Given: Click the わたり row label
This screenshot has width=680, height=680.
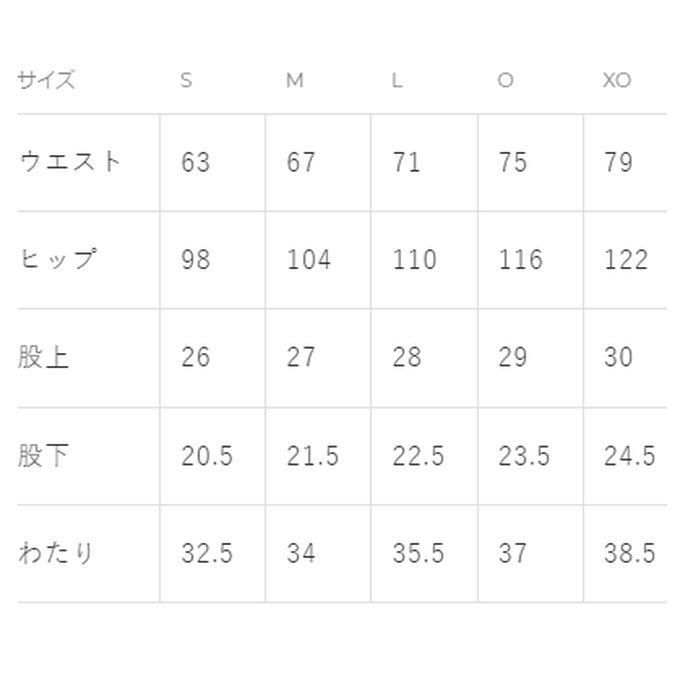Looking at the screenshot, I should [57, 553].
